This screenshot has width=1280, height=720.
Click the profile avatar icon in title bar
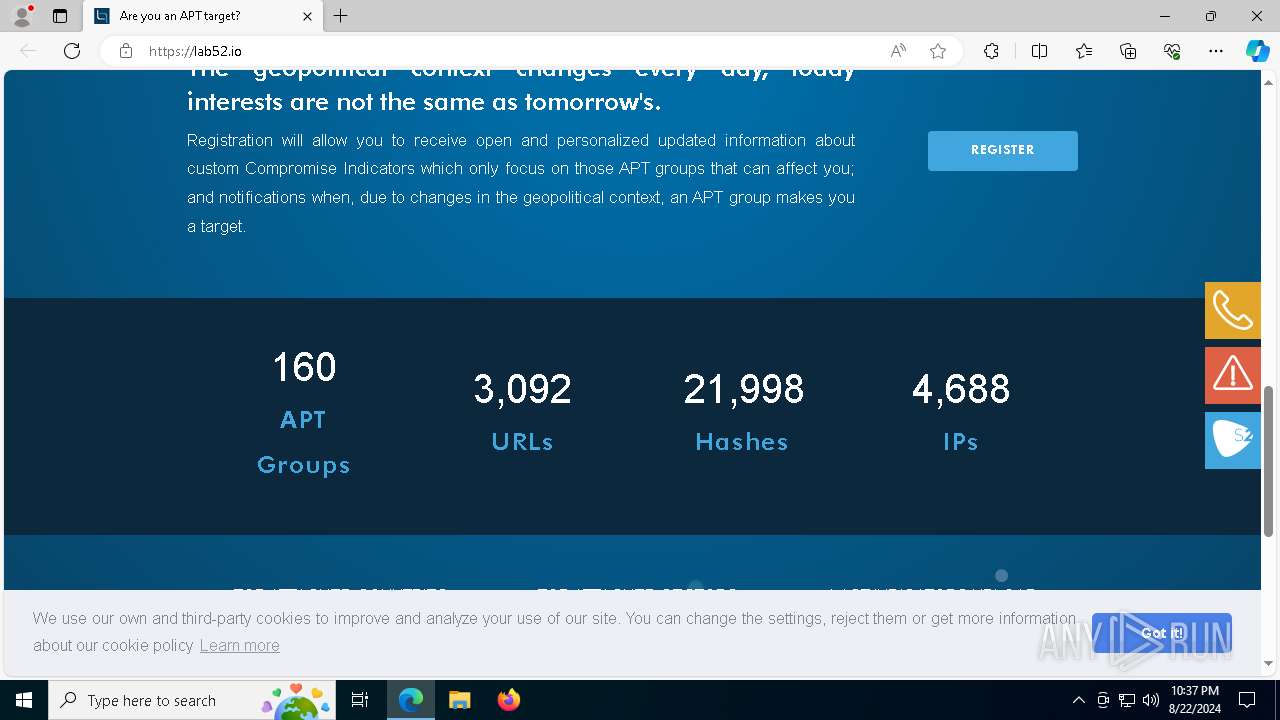tap(21, 16)
